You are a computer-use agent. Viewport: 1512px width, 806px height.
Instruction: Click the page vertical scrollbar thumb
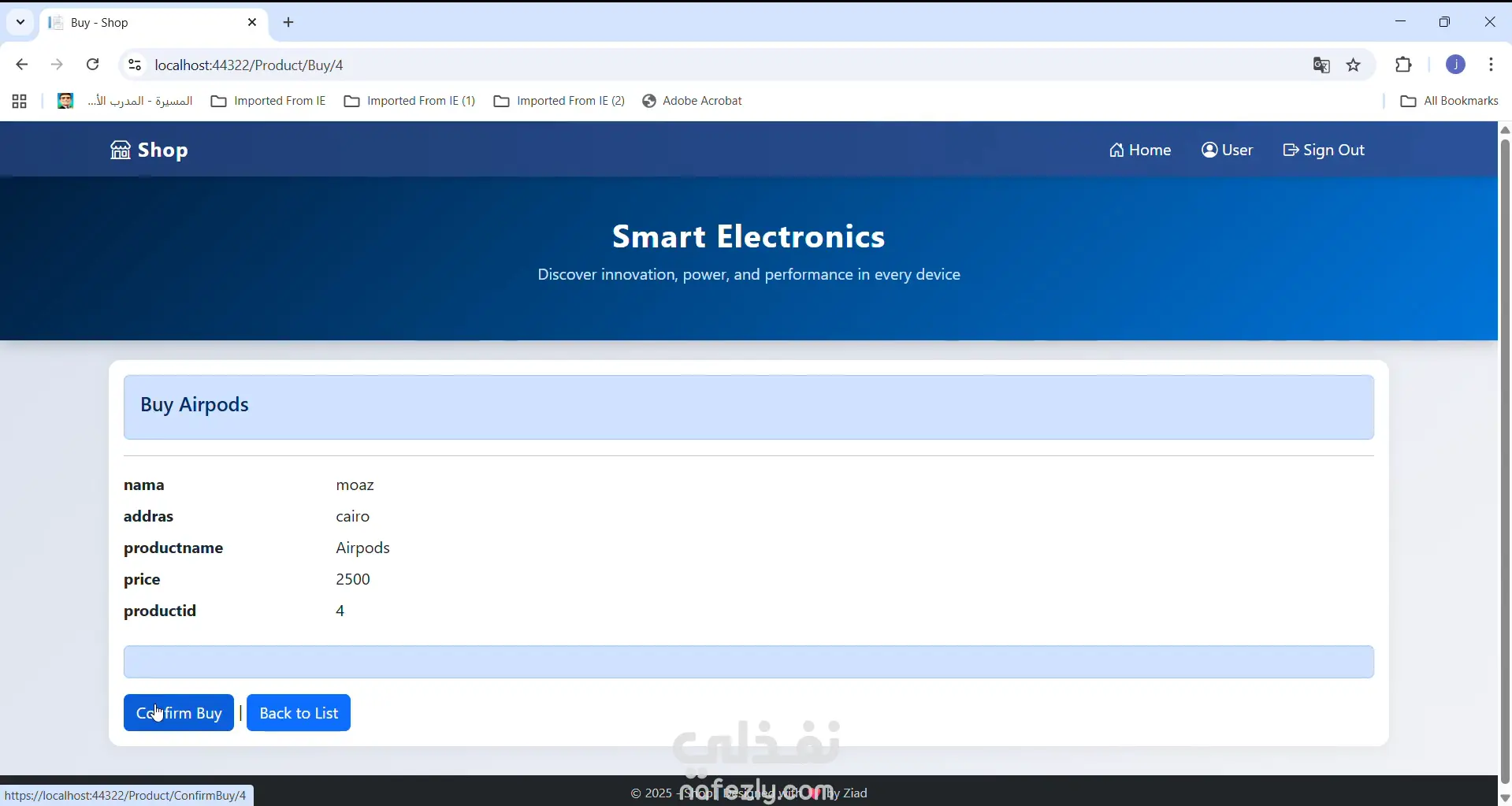(1505, 461)
